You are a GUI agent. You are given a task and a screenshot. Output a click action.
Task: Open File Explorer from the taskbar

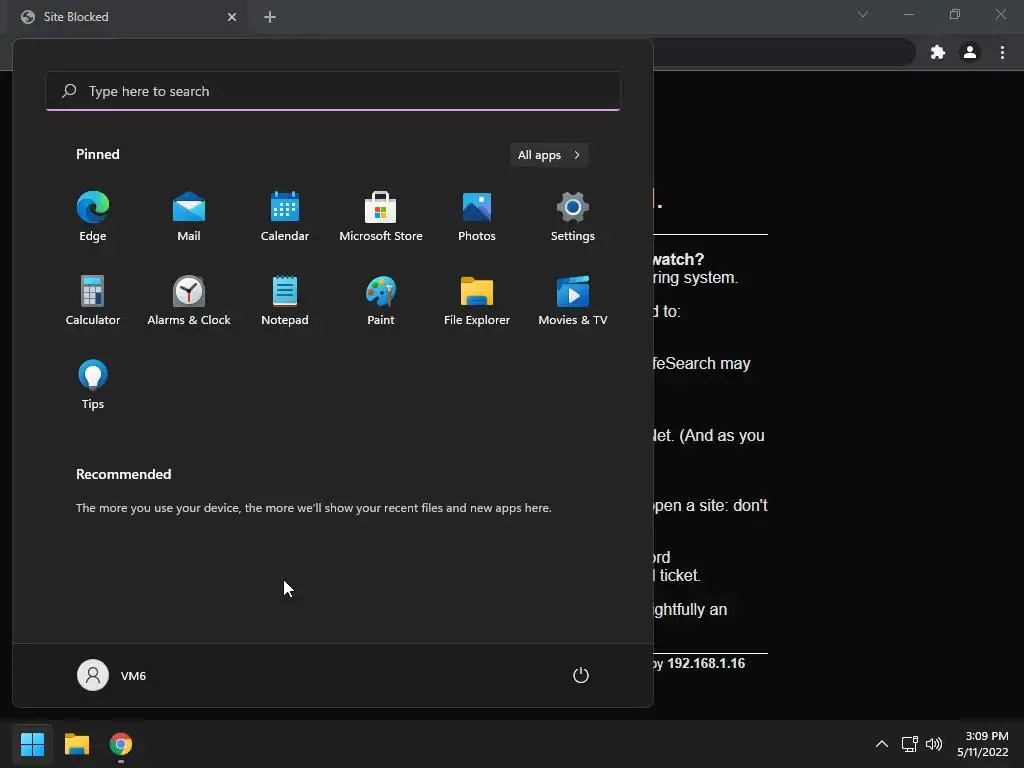click(76, 744)
